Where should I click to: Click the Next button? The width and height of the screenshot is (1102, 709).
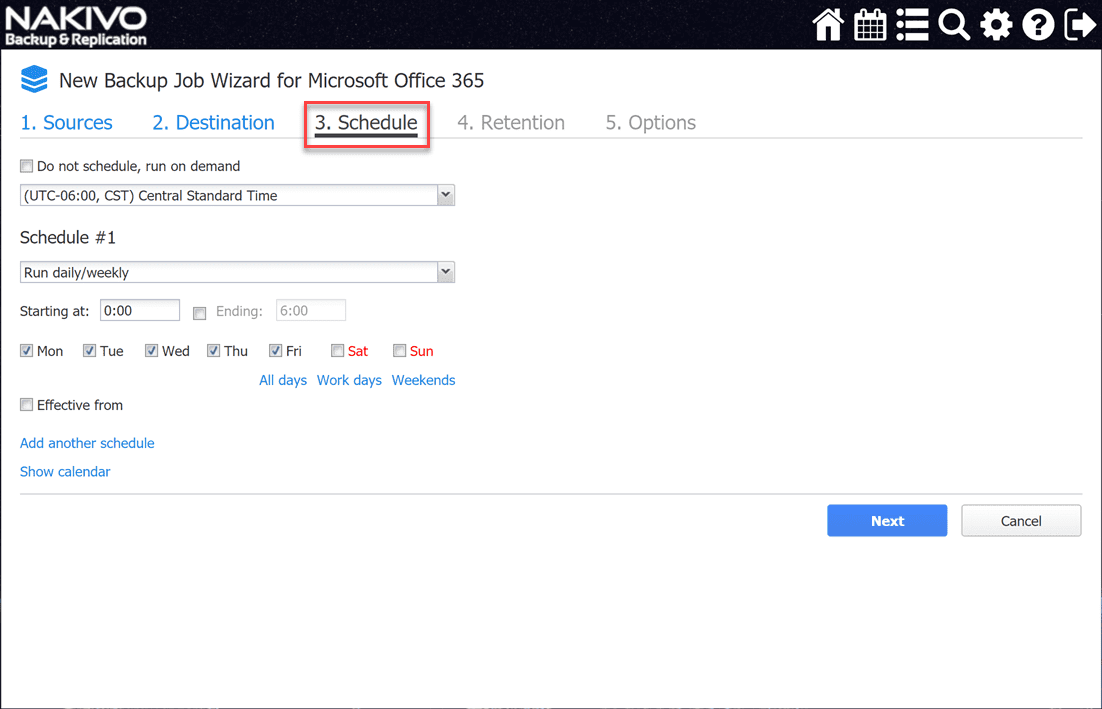[x=887, y=521]
